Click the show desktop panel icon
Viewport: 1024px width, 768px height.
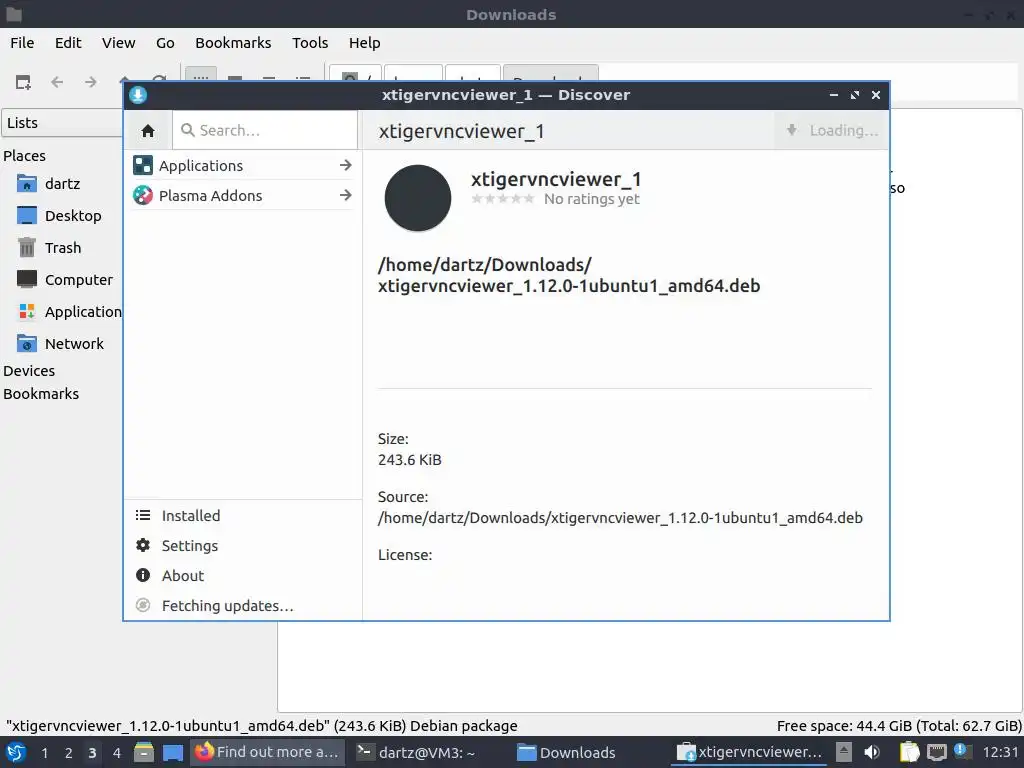tap(173, 752)
